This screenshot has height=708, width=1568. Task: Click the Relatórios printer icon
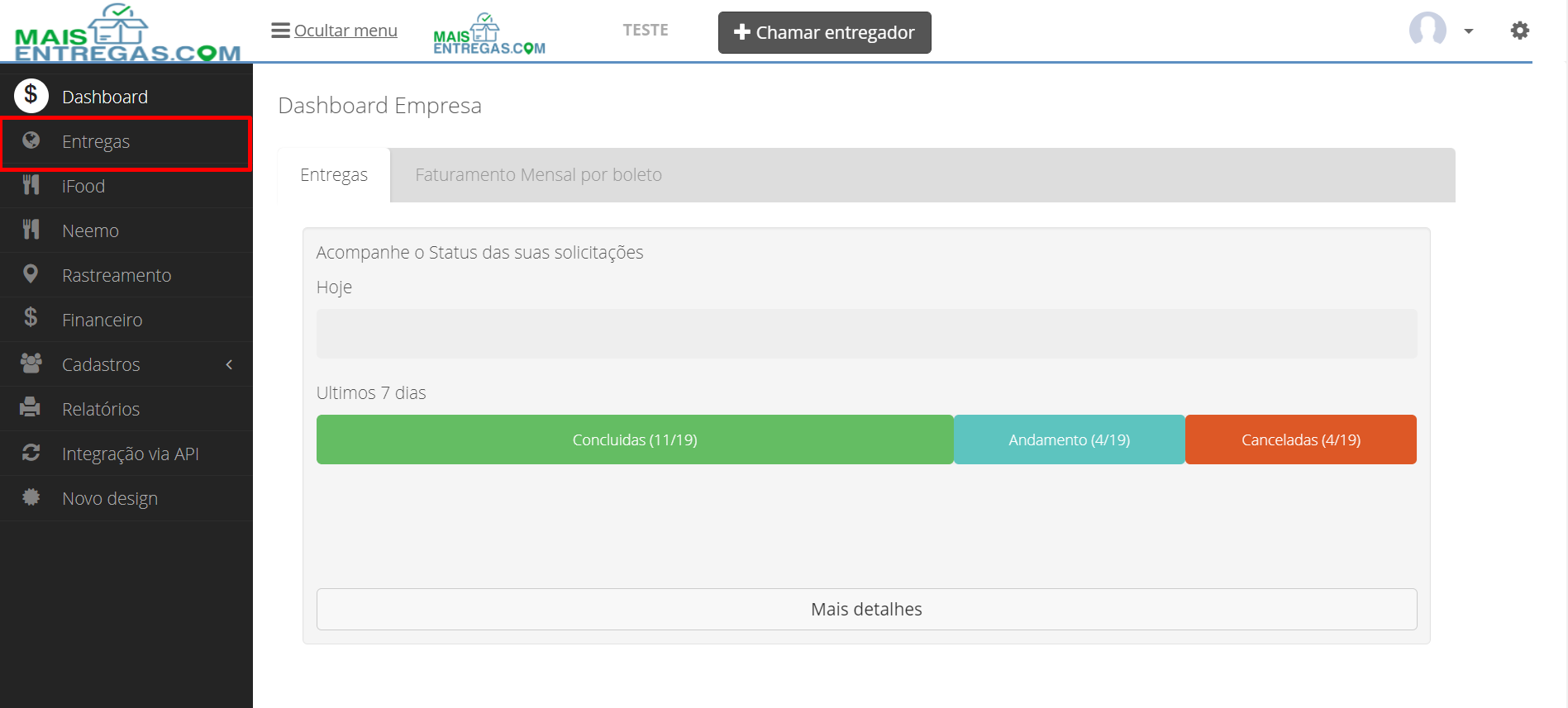click(x=31, y=407)
